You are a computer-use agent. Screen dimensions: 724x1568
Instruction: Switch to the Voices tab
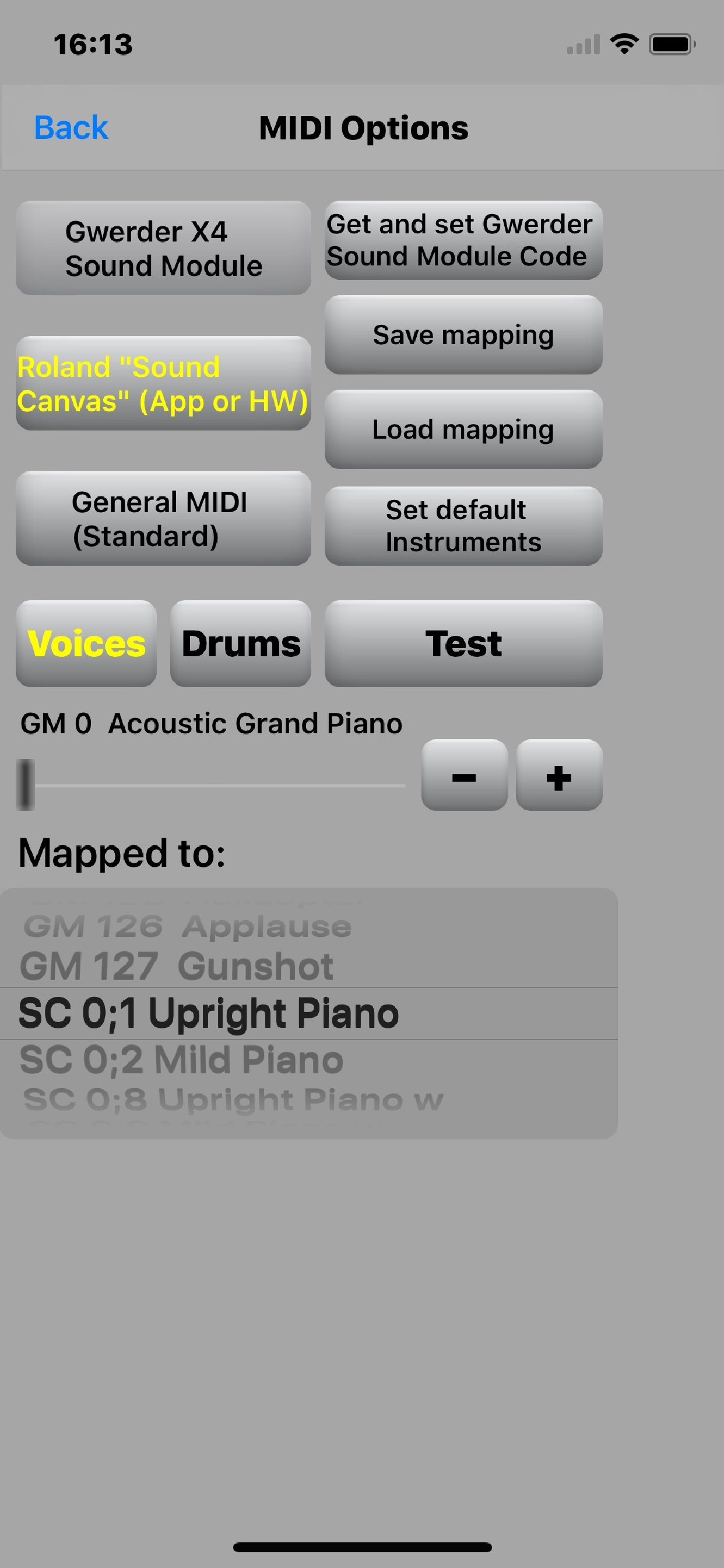click(86, 643)
